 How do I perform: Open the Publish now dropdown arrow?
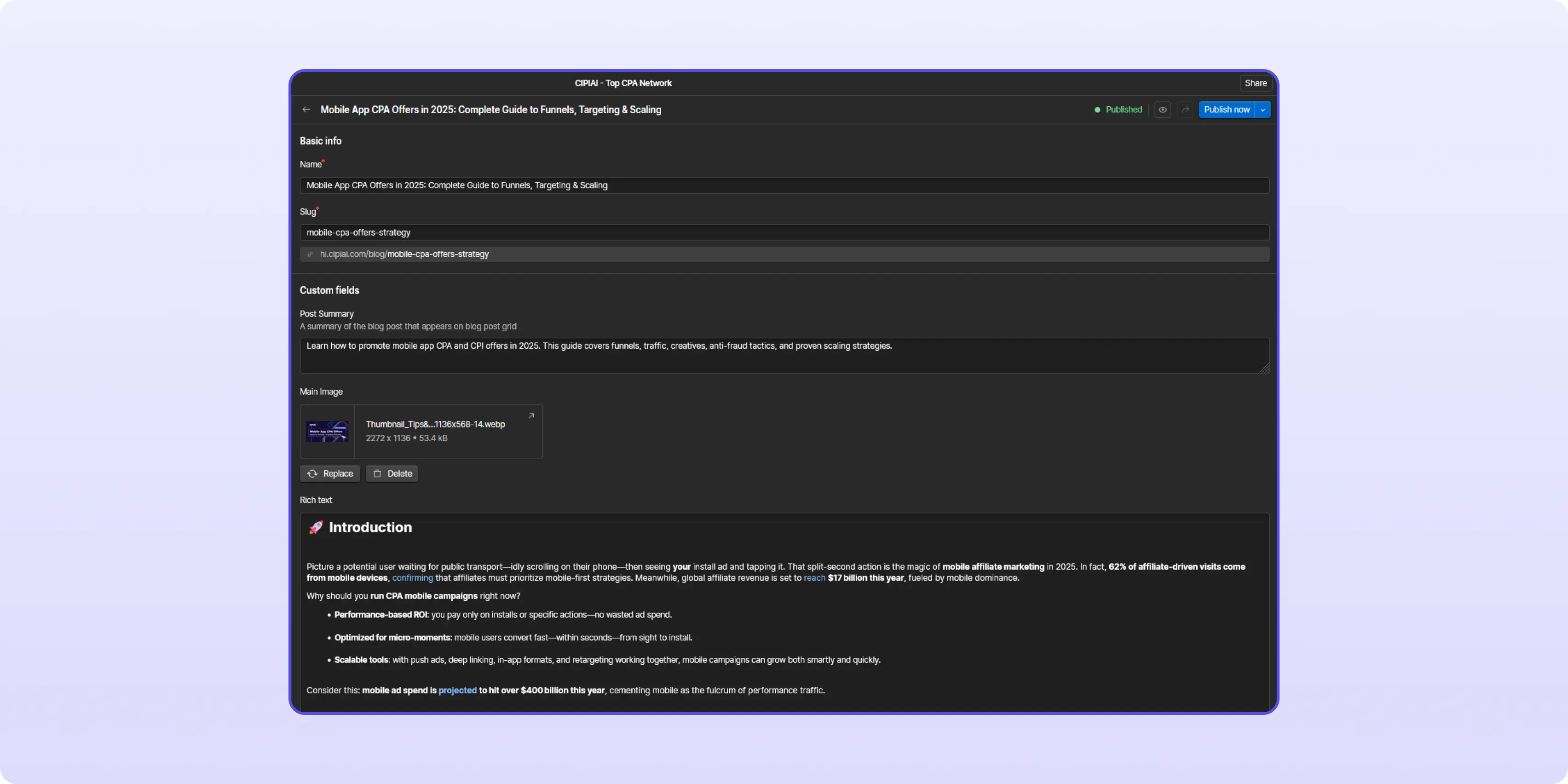(1263, 110)
